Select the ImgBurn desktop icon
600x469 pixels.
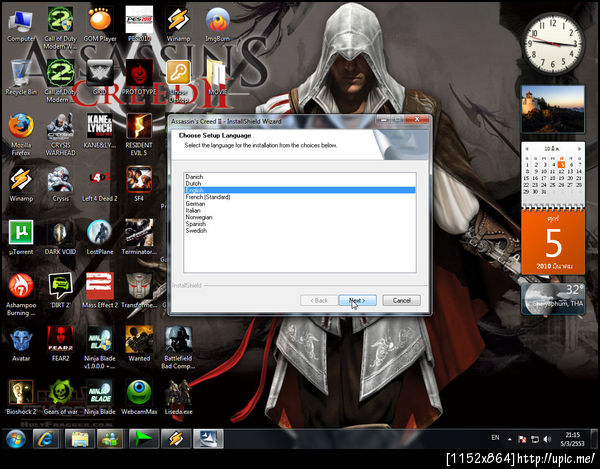217,25
